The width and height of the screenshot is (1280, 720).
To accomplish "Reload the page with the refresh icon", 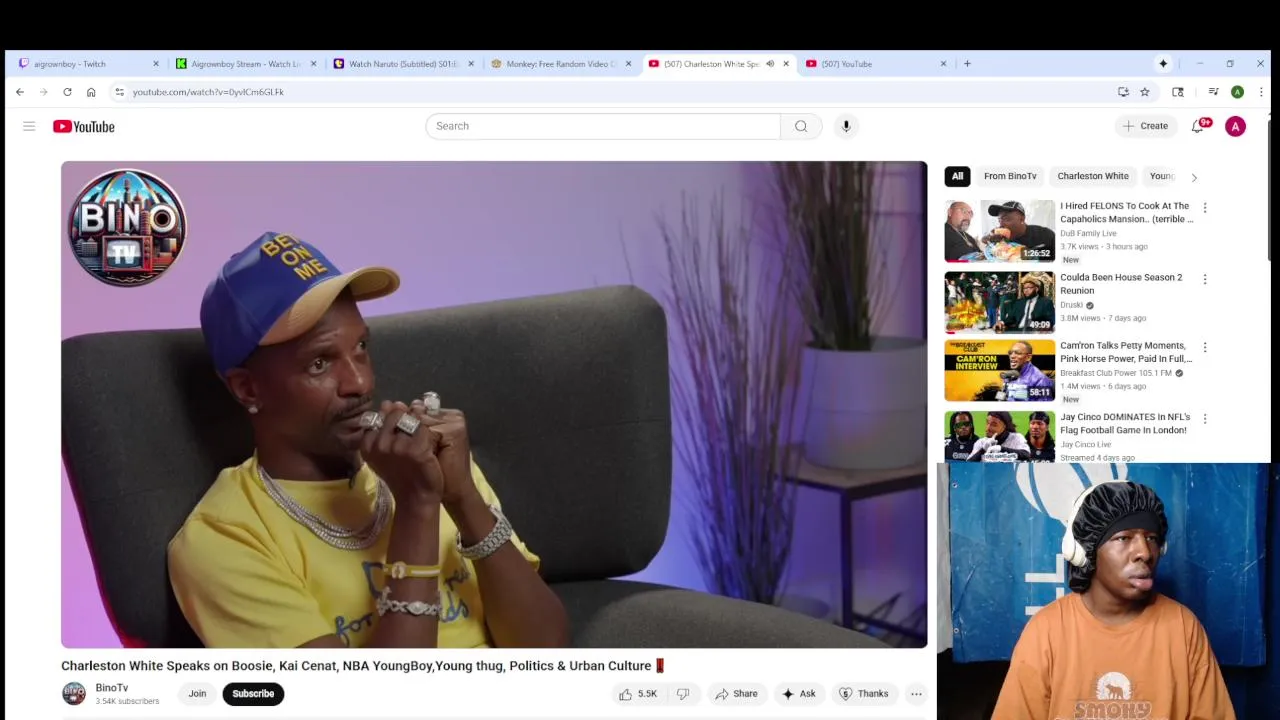I will point(67,92).
